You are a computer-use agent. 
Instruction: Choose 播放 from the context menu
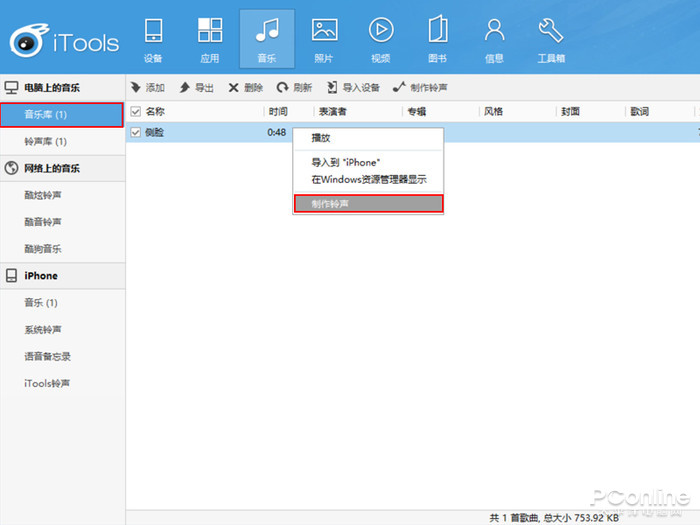[x=368, y=138]
